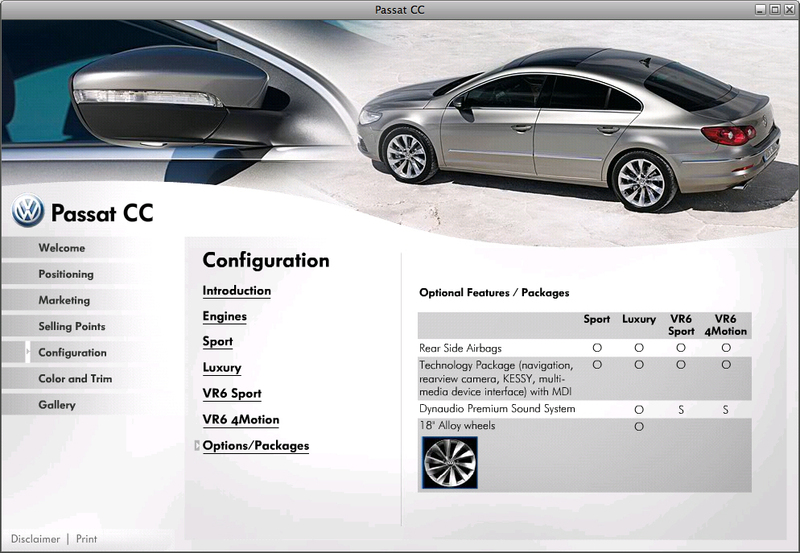This screenshot has width=800, height=553.
Task: Click Dynaudio 'S' under VR6 4Motion
Action: pyautogui.click(x=726, y=410)
